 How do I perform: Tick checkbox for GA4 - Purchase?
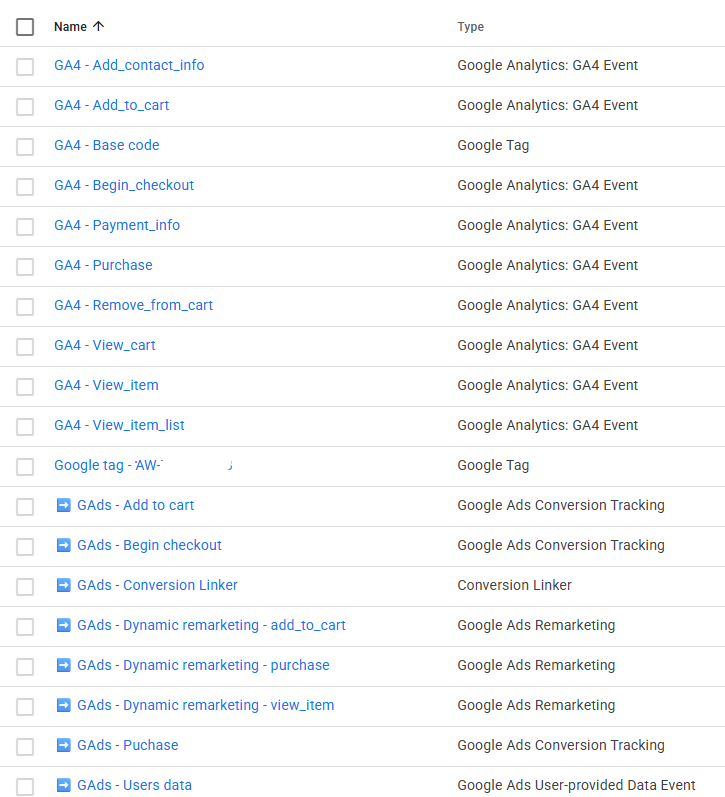click(x=25, y=267)
